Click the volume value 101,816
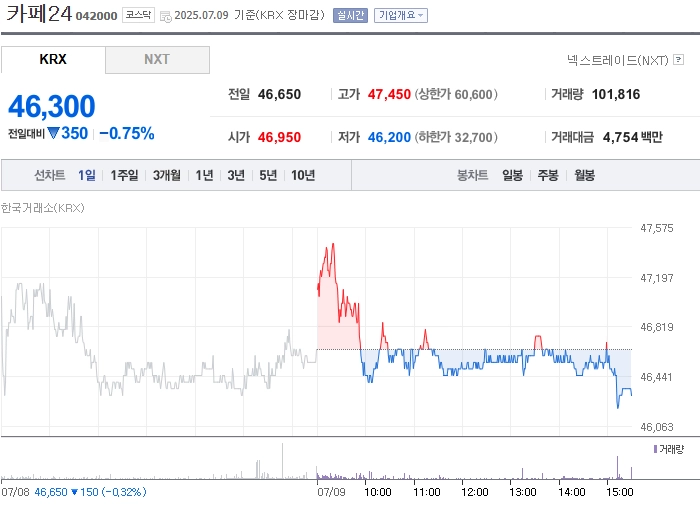 coord(616,94)
